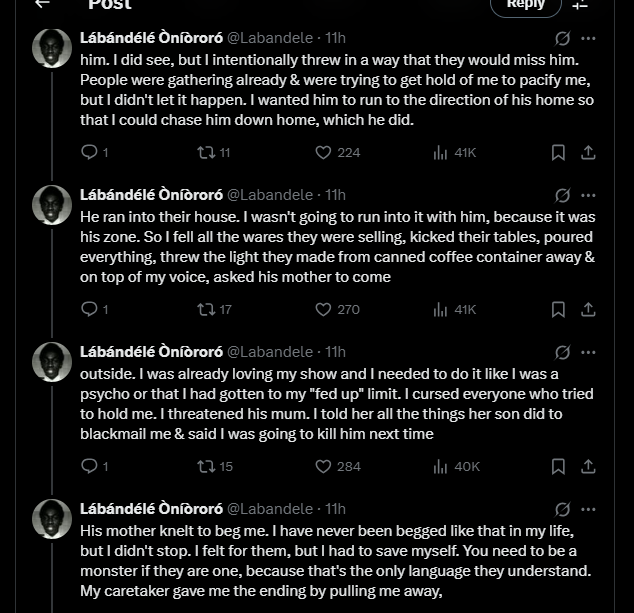The image size is (634, 613).
Task: Open Grok icon on 'He ran into' post
Action: coord(563,195)
